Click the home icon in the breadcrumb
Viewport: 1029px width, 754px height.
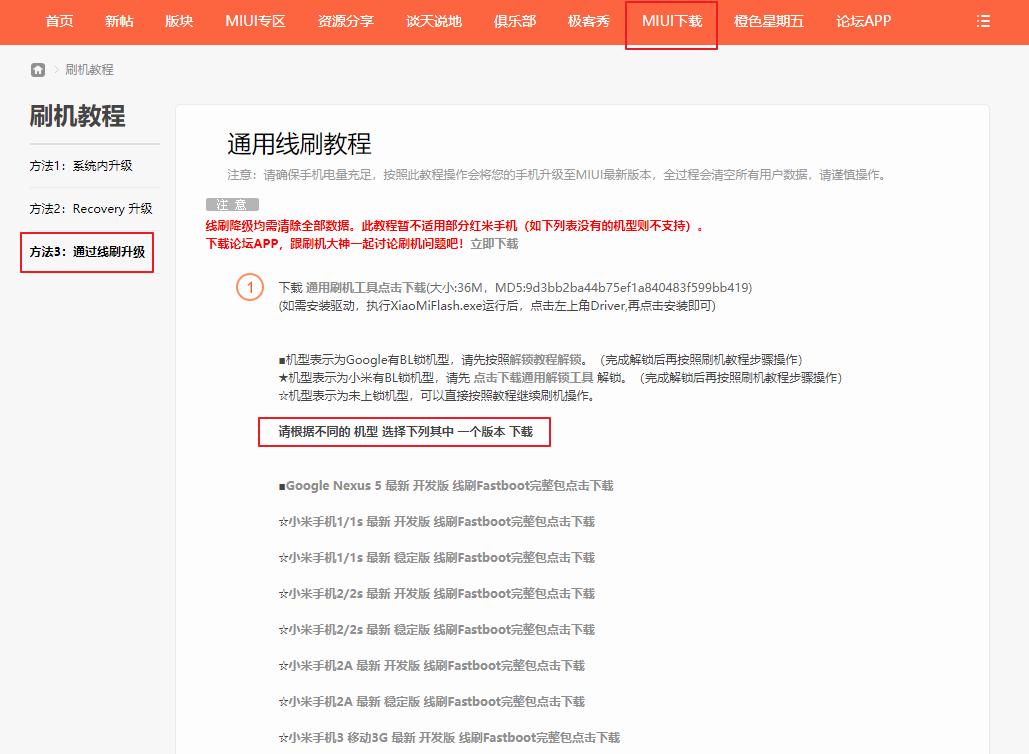click(36, 70)
